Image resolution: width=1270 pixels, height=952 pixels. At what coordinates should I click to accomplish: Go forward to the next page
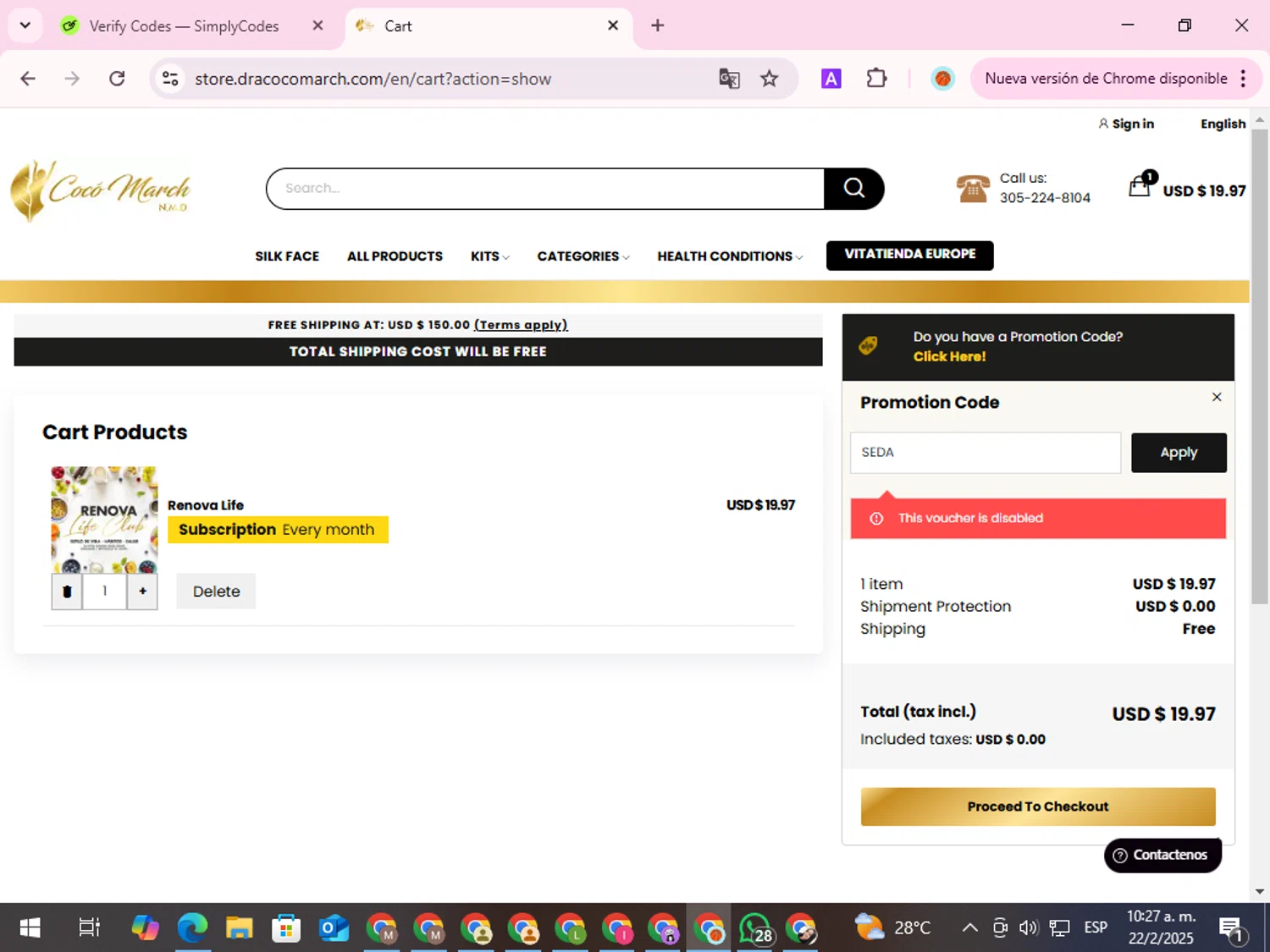click(72, 79)
